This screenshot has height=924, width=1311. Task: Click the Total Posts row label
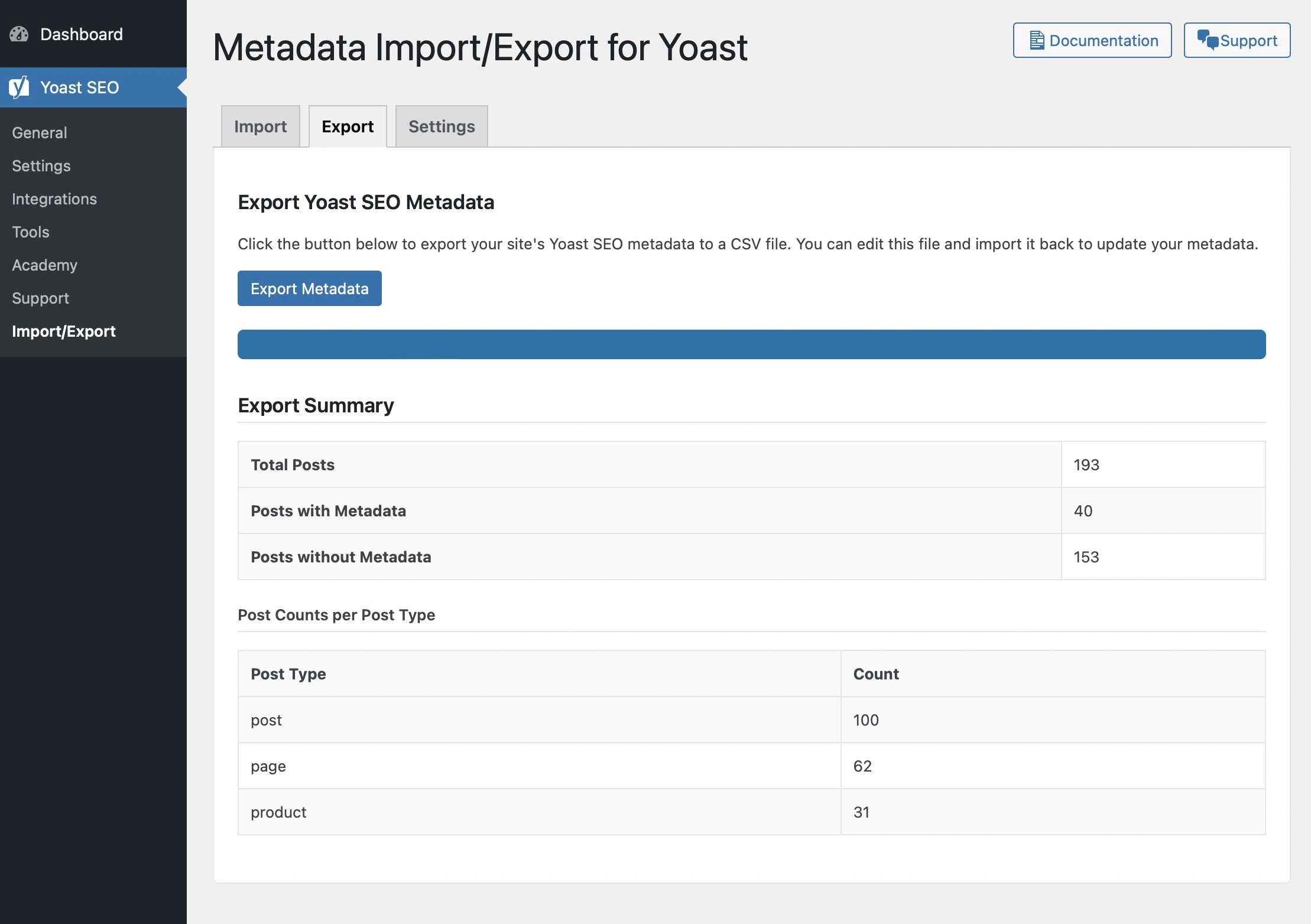(x=293, y=465)
